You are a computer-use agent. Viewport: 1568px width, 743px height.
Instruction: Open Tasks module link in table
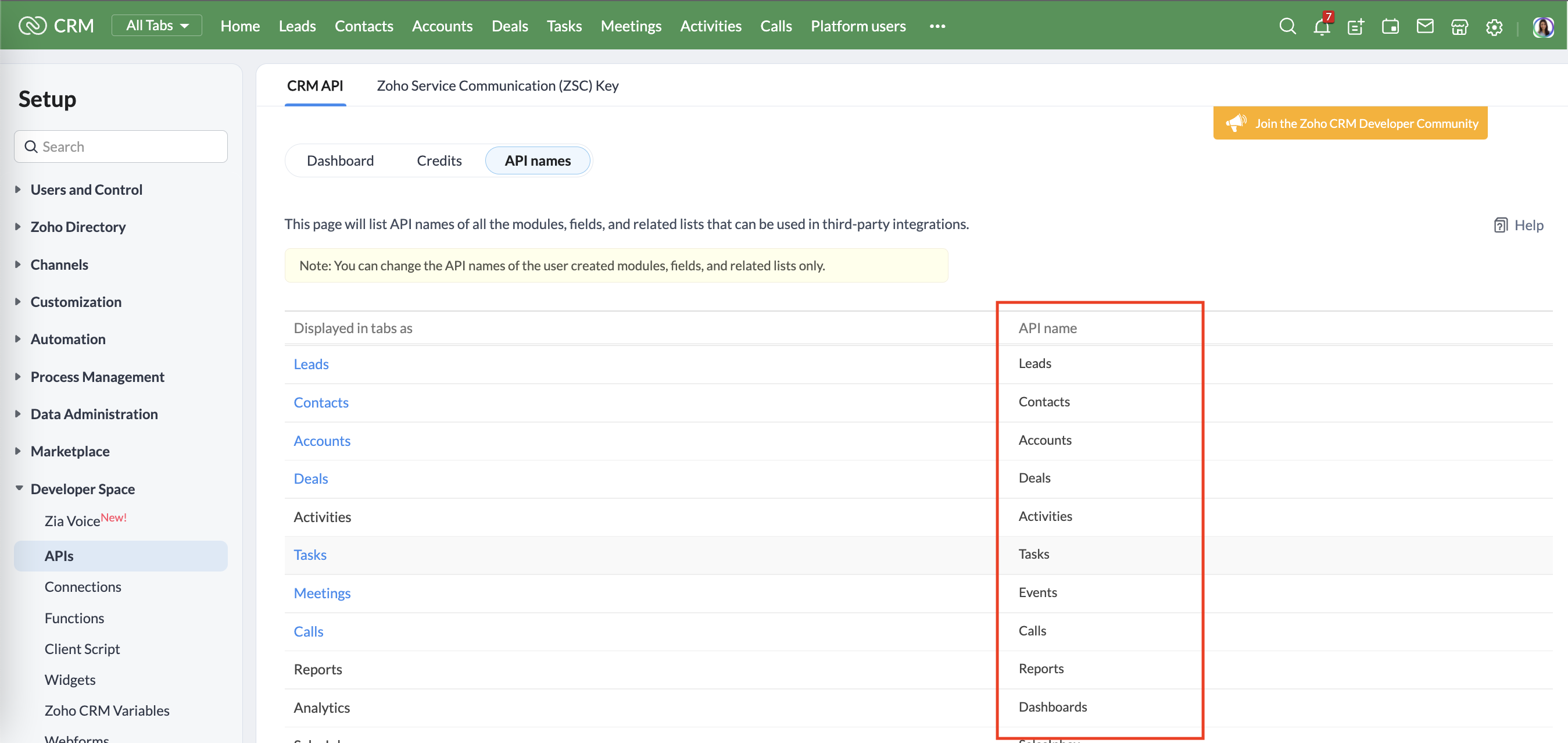pyautogui.click(x=310, y=554)
